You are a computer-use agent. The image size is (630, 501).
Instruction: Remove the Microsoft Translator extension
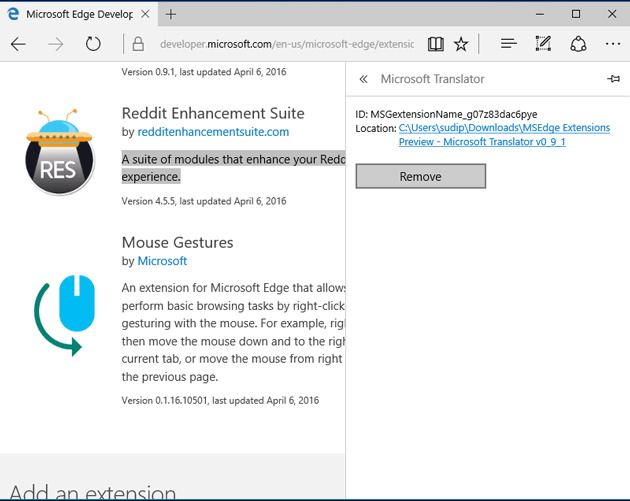click(x=420, y=176)
